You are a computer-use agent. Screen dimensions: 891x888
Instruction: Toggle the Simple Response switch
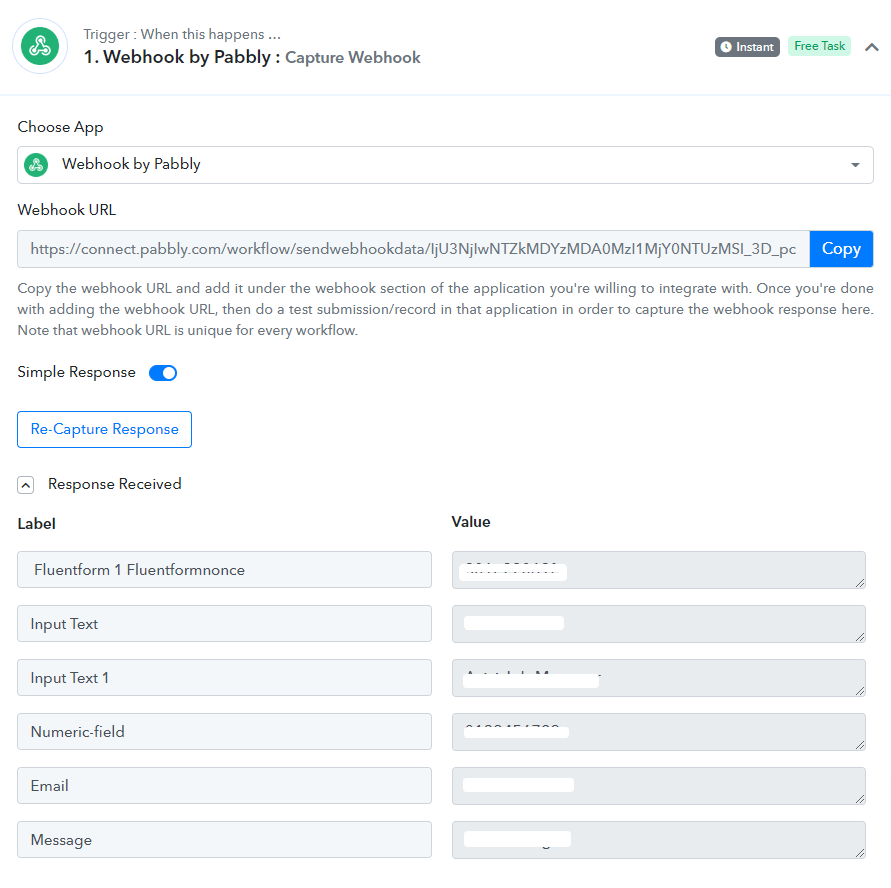tap(163, 373)
